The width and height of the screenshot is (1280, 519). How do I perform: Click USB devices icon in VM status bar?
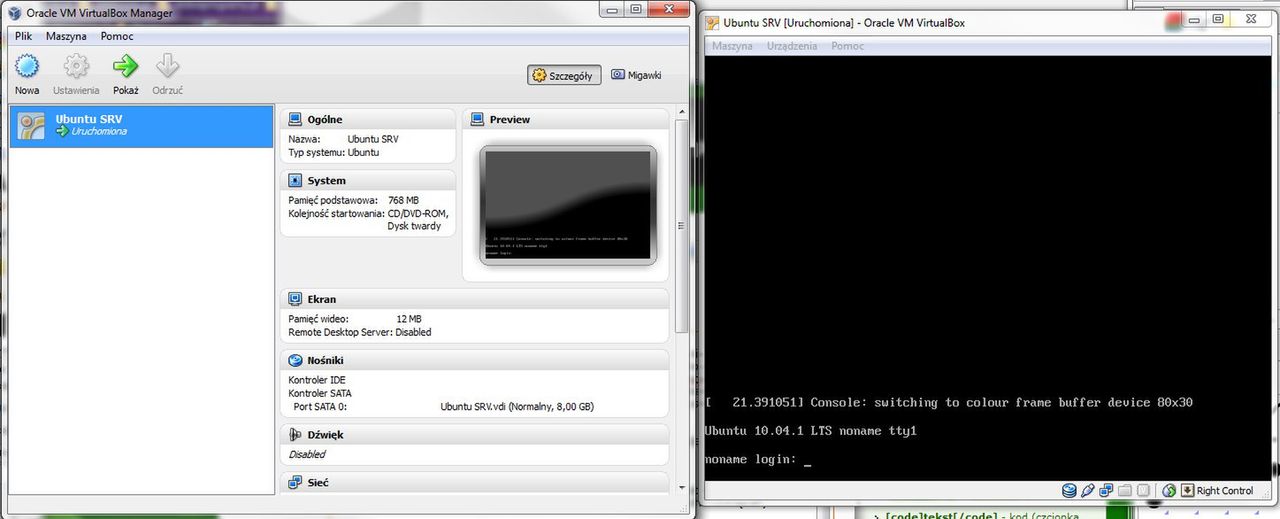point(1088,490)
